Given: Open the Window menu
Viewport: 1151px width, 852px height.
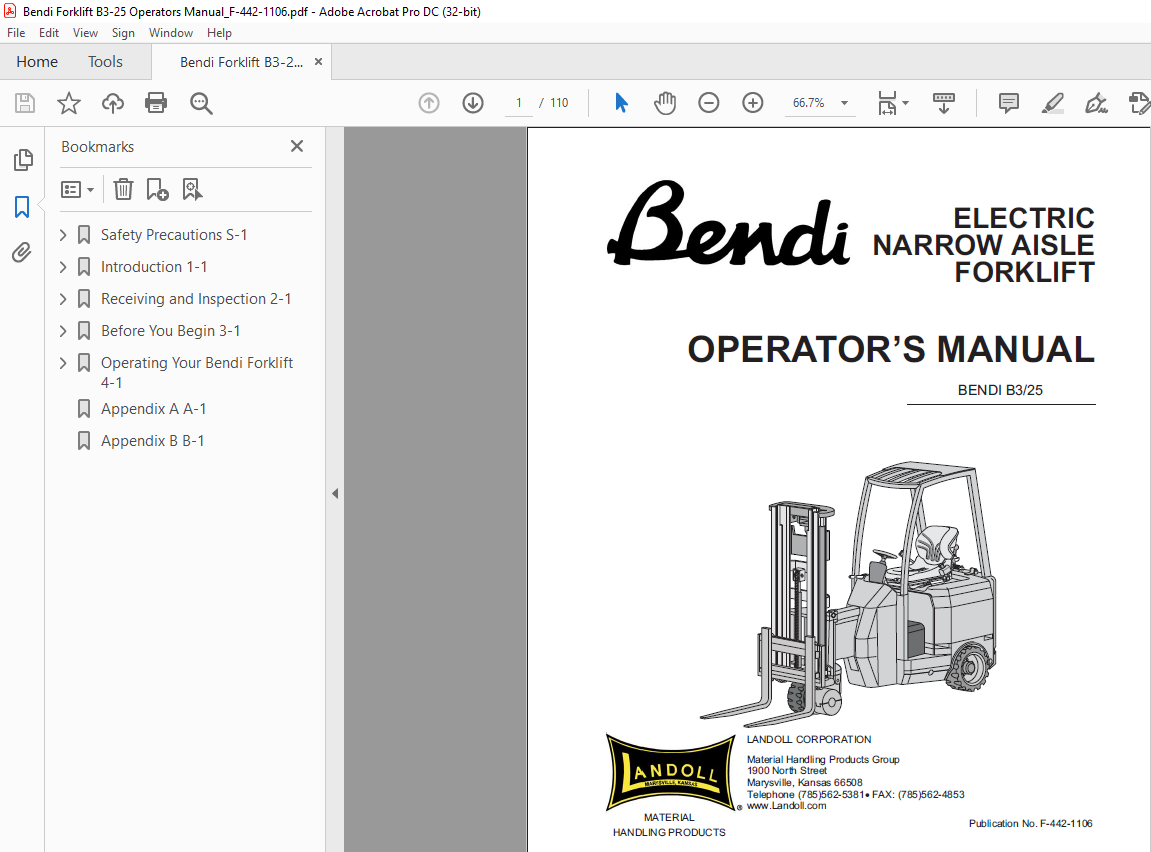Looking at the screenshot, I should (x=170, y=33).
